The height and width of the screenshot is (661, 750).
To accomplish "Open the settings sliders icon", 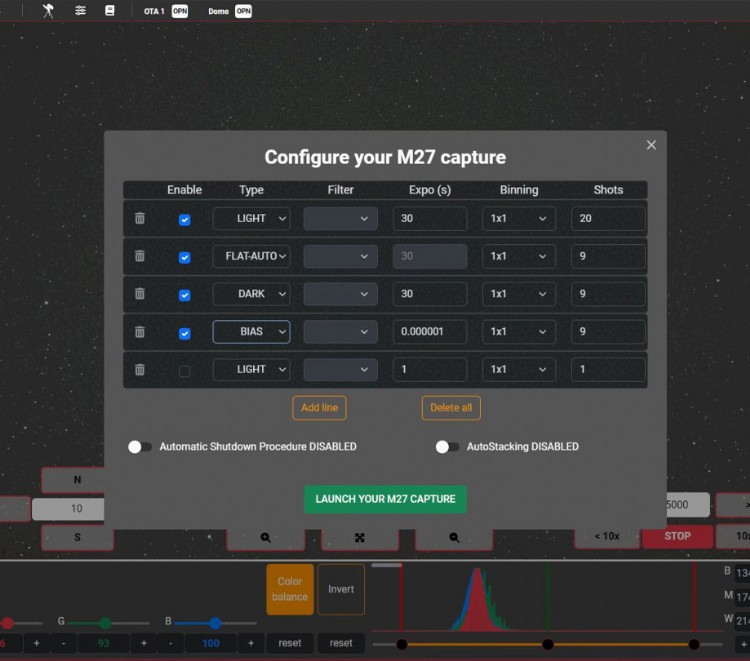I will tap(80, 10).
